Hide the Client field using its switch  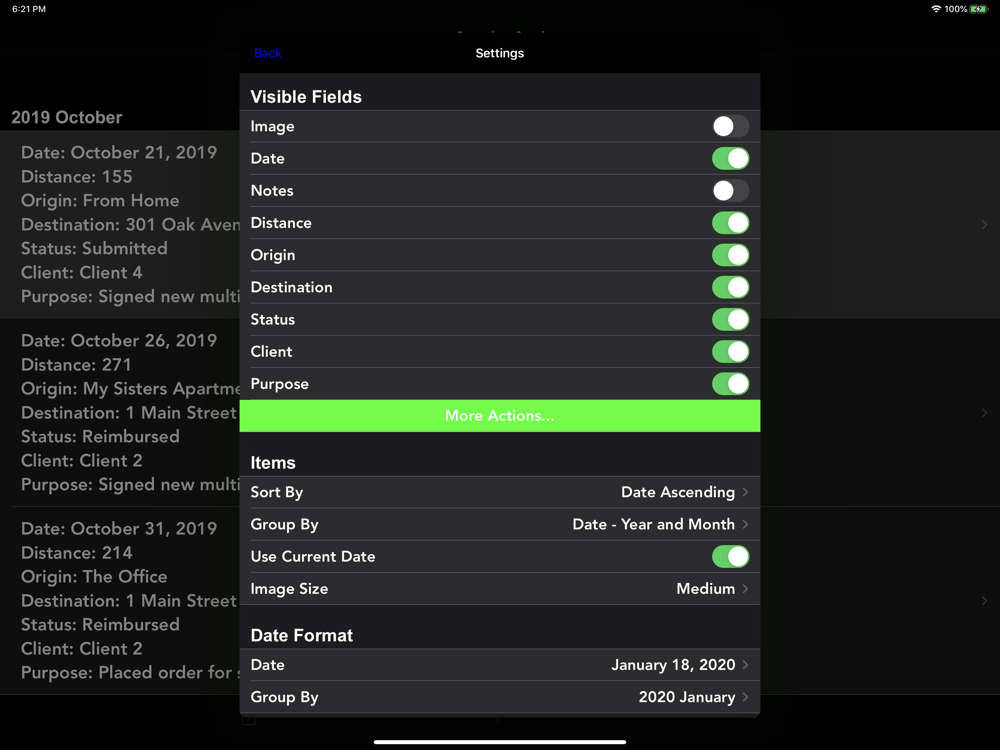click(x=730, y=351)
